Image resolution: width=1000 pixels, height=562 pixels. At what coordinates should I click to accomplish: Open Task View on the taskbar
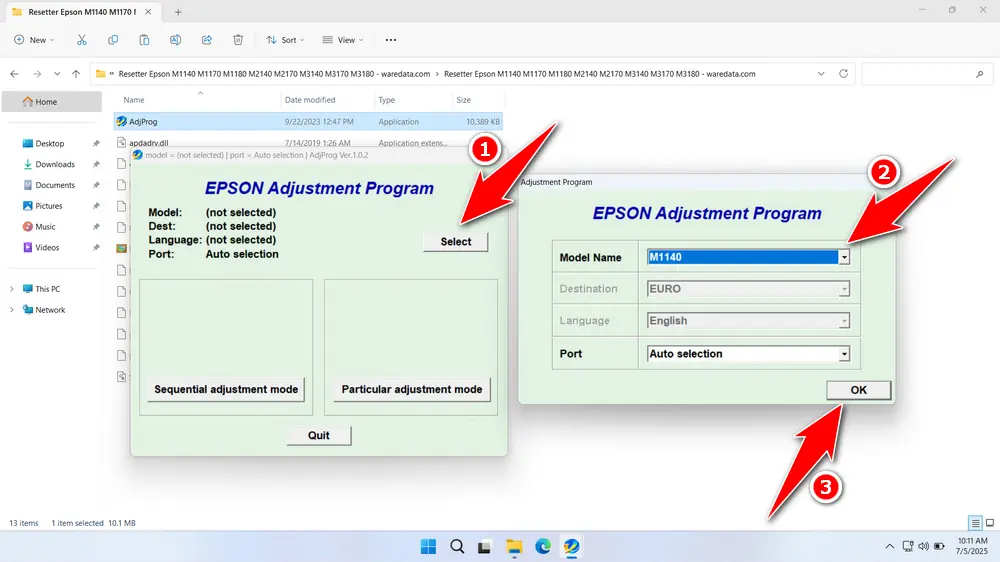485,547
